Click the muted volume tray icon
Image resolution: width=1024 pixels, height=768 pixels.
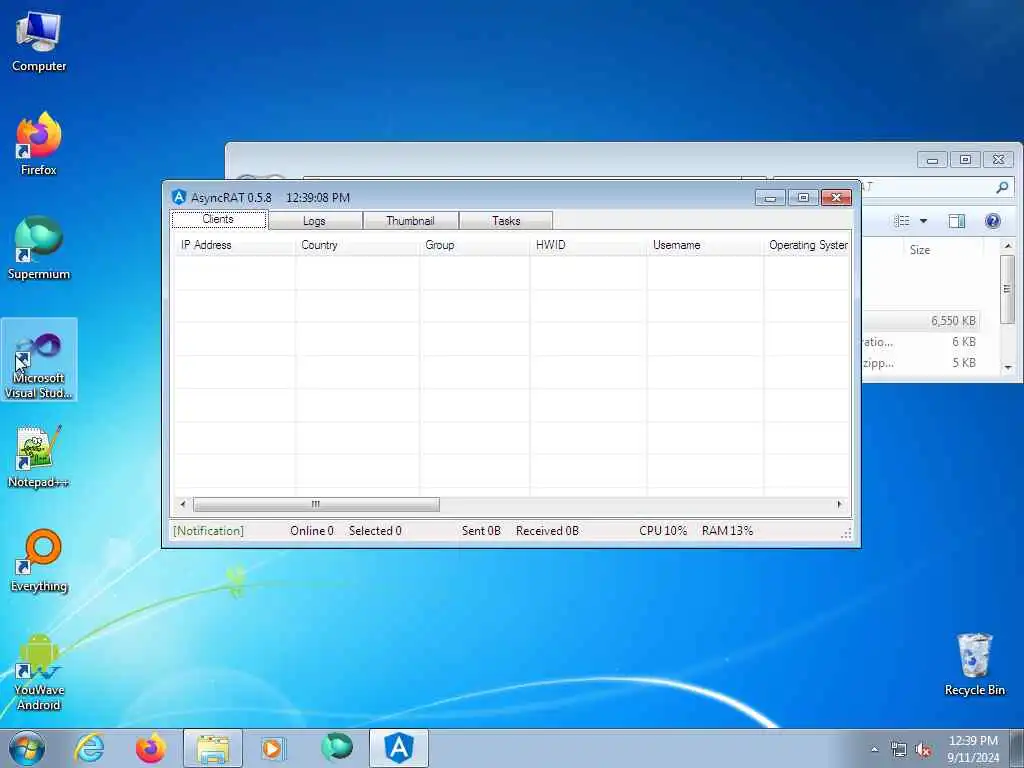(x=923, y=750)
